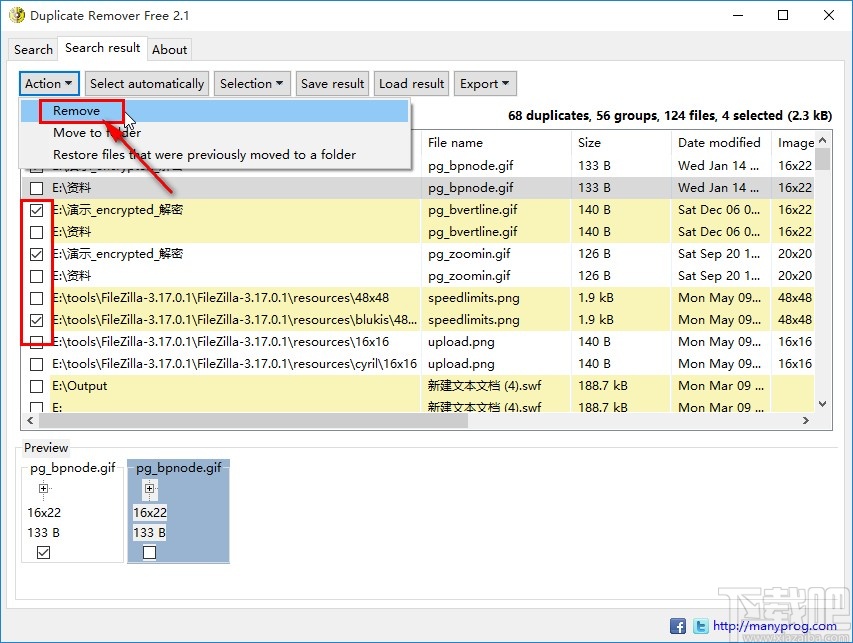Check the cyril\16x16 upload.png row

(x=36, y=364)
